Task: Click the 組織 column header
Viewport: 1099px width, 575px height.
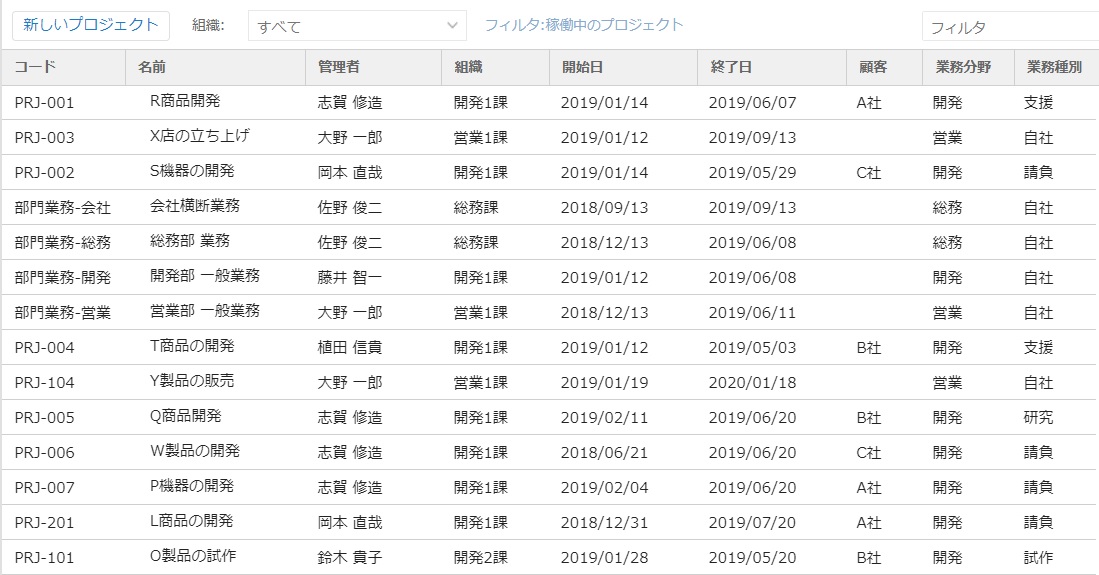Action: 468,67
